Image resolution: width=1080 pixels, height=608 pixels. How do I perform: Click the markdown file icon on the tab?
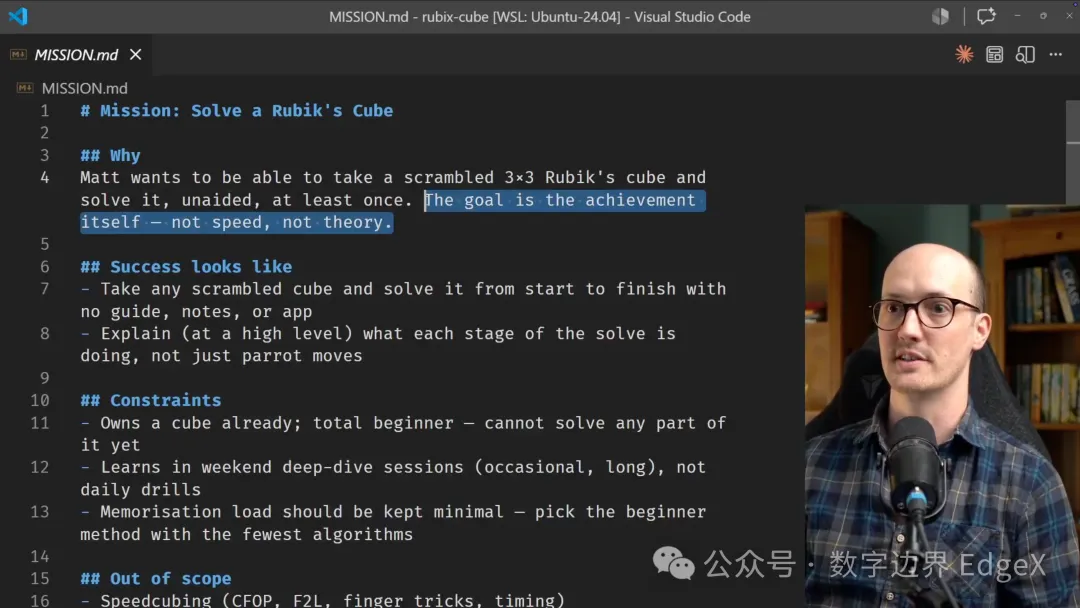[x=19, y=54]
